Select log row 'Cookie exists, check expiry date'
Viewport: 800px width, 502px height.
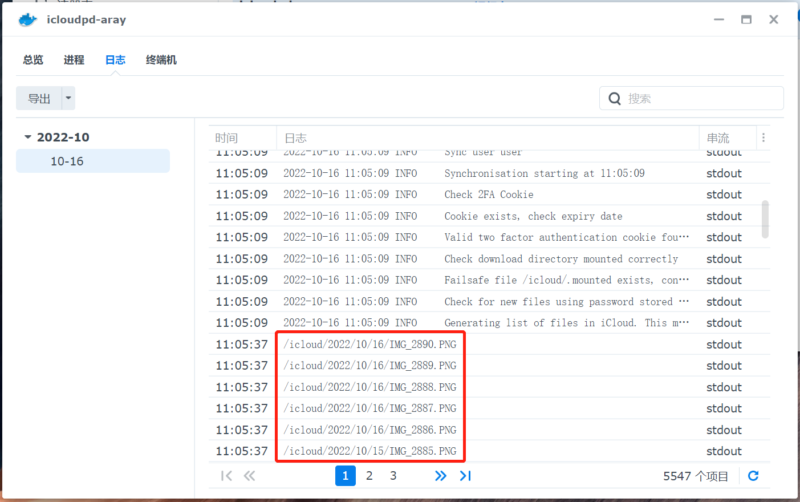tap(489, 216)
